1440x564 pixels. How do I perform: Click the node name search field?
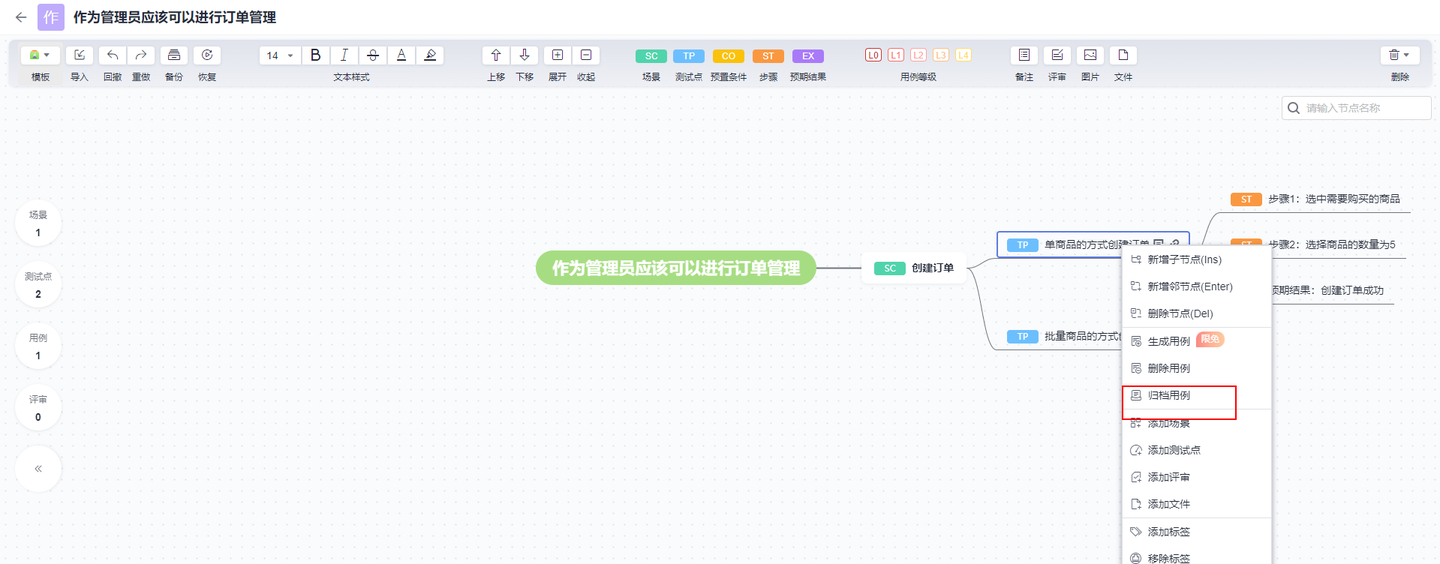point(1357,108)
